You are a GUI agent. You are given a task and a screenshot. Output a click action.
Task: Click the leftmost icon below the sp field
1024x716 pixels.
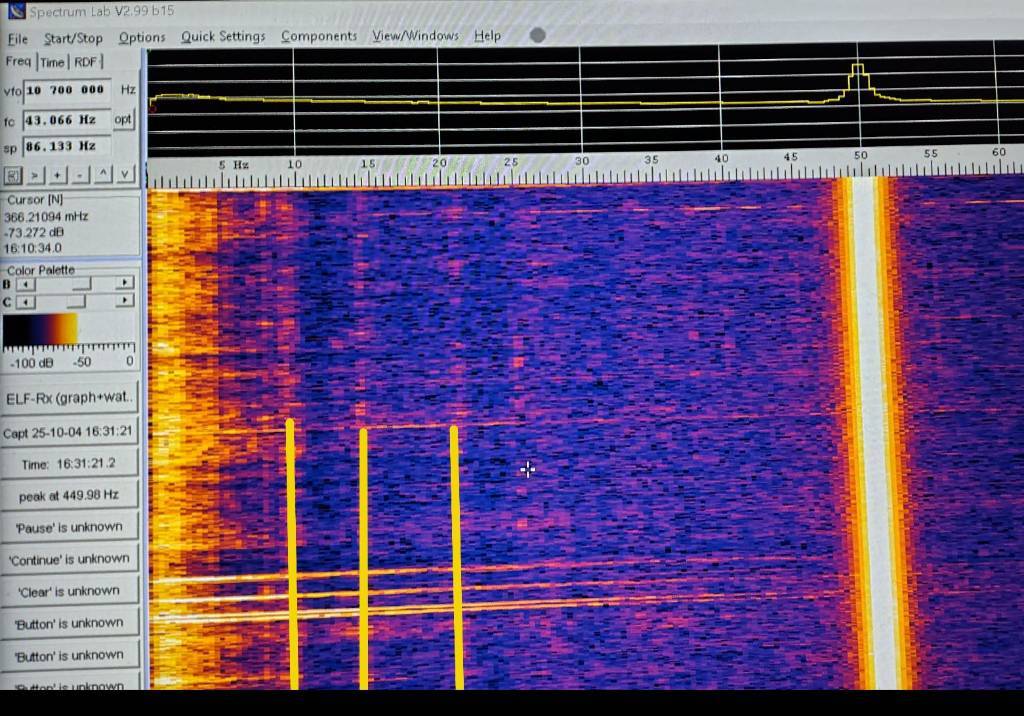(13, 175)
